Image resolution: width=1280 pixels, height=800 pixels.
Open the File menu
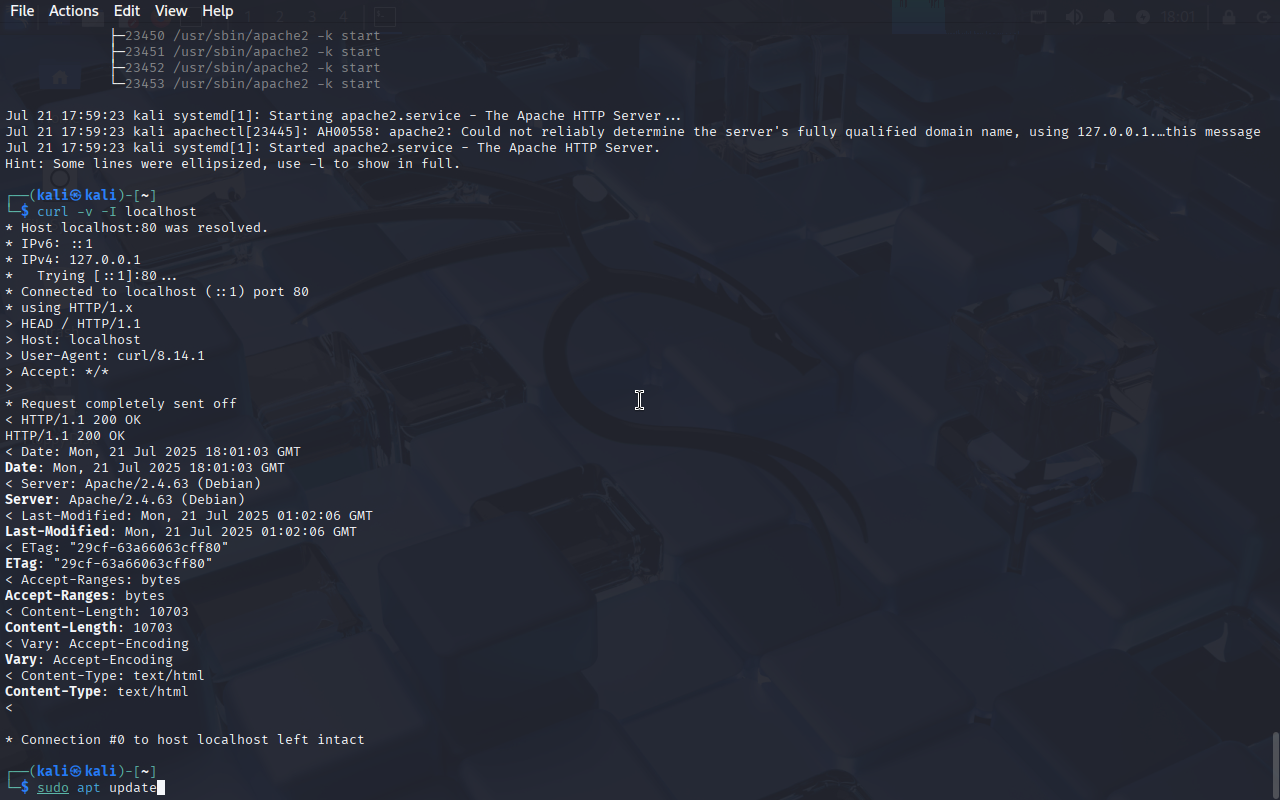(x=21, y=11)
